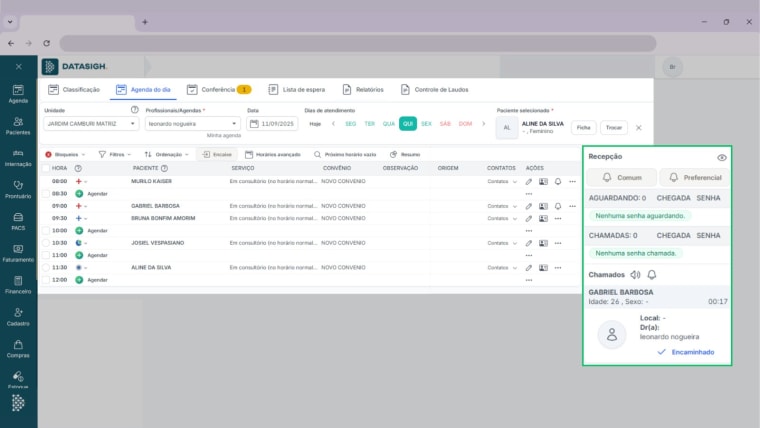This screenshot has height=428, width=760.
Task: Open Ficha for selected patient
Action: tap(584, 128)
